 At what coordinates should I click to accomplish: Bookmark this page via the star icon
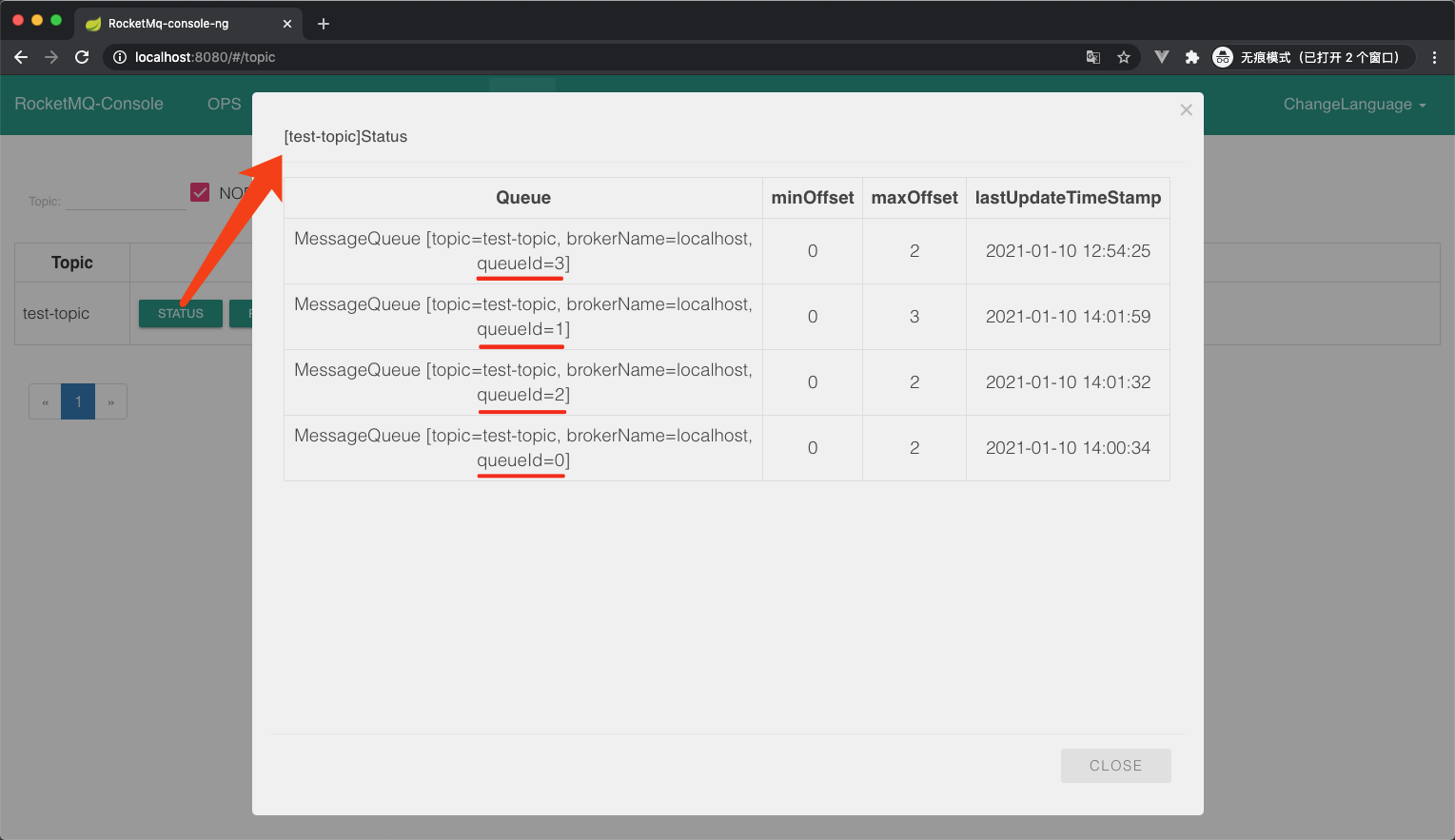[x=1124, y=57]
